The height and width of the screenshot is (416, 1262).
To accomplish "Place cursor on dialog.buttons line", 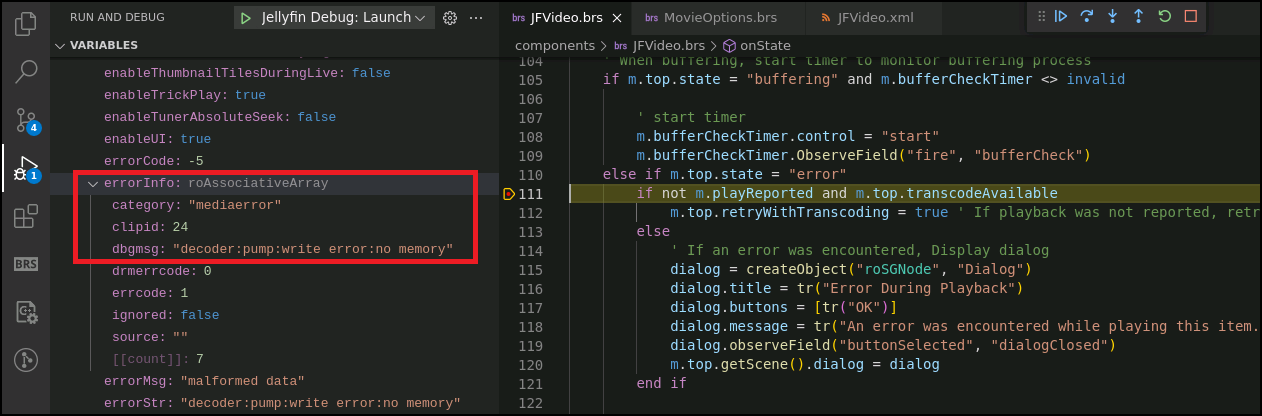I will (784, 307).
